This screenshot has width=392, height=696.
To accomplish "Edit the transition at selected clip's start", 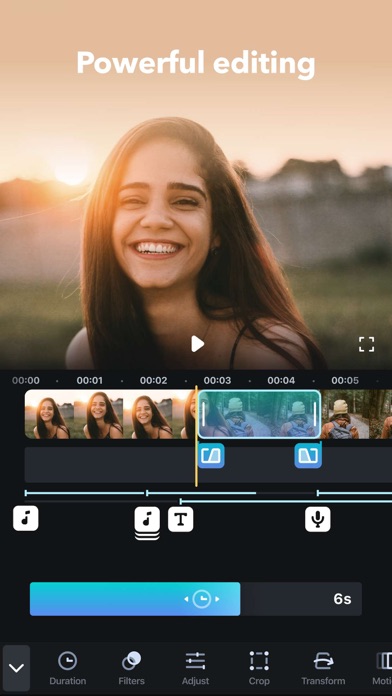I will tap(211, 455).
